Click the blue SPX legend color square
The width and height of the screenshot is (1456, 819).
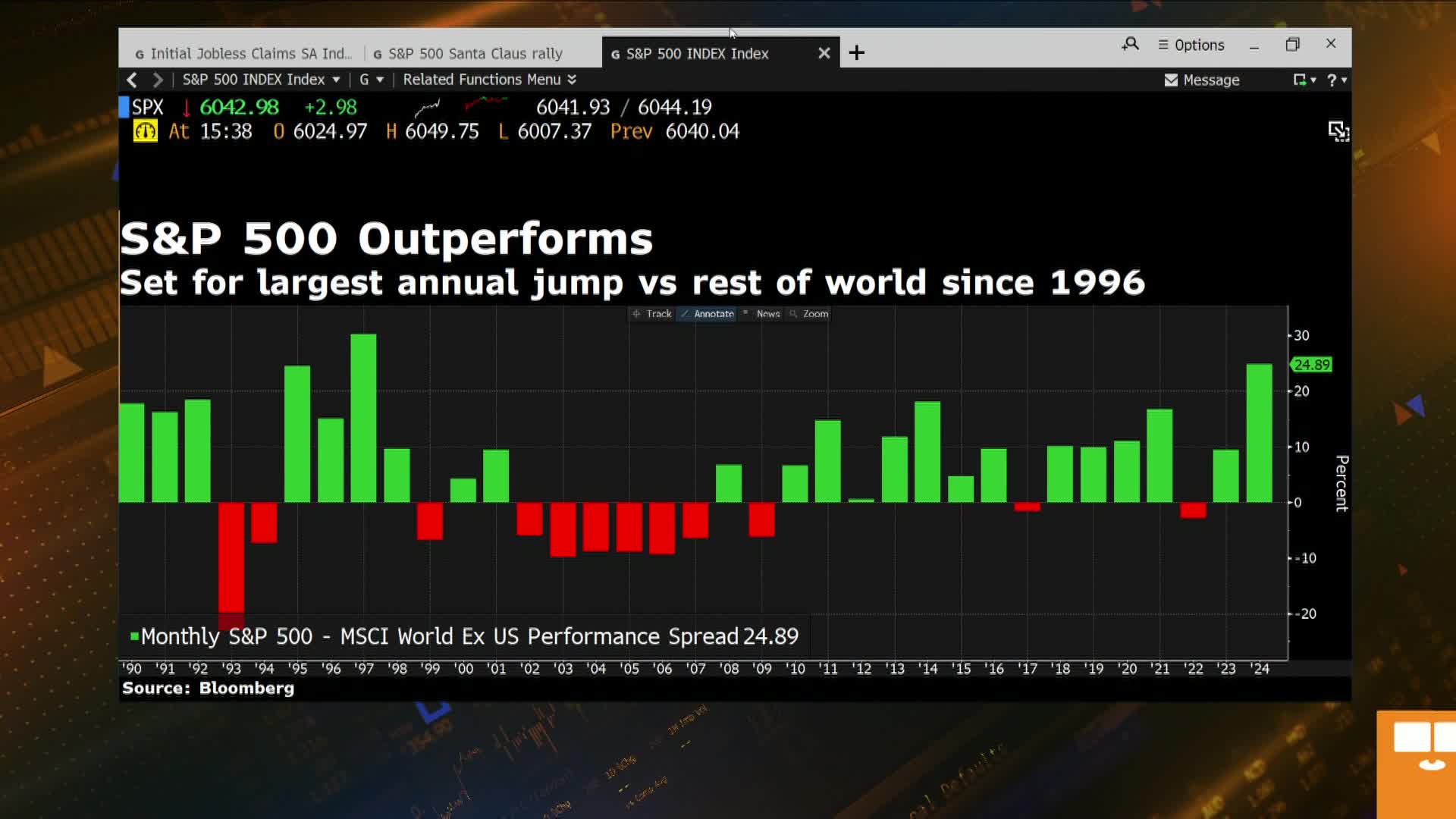click(124, 107)
